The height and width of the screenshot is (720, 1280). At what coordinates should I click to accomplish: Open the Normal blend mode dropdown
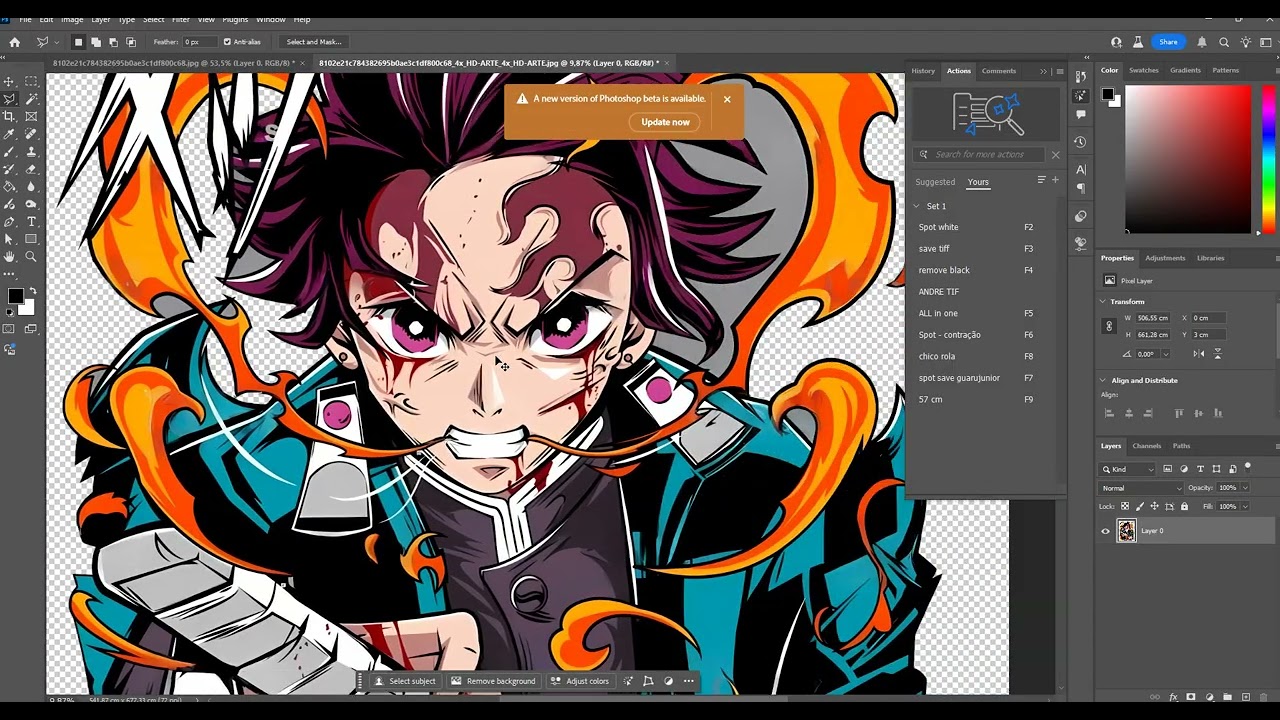pos(1140,488)
